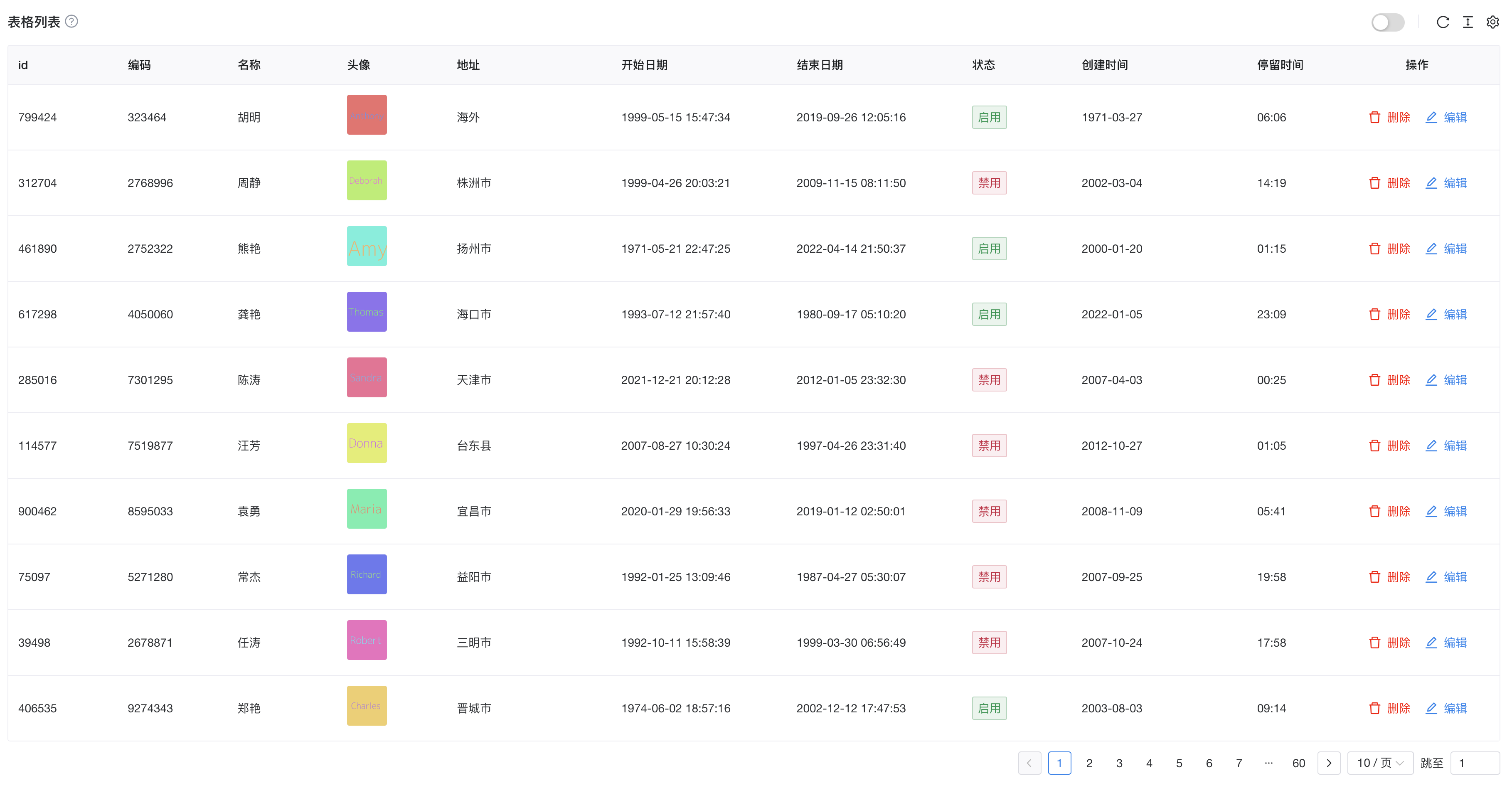This screenshot has height=788, width=1512.
Task: Click delete trash icon for 陈涛
Action: point(1374,380)
